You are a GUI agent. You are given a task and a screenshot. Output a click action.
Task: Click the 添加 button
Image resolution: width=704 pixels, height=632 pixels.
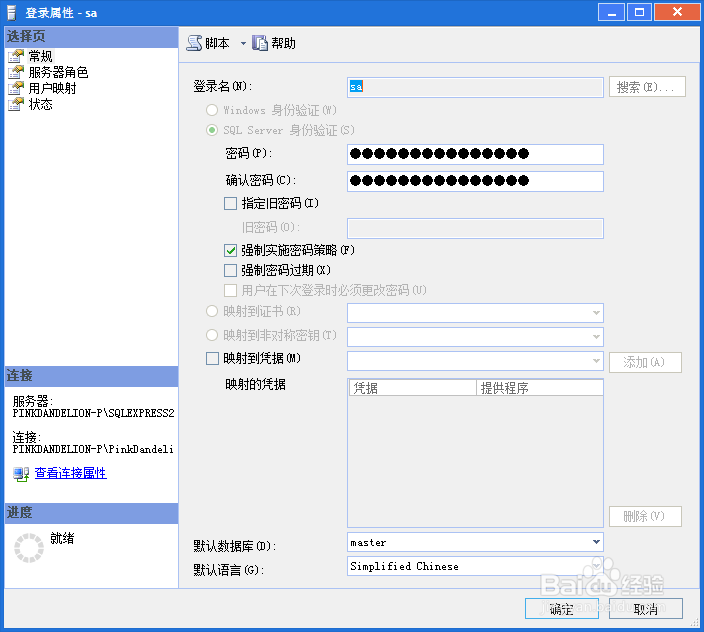[x=645, y=362]
